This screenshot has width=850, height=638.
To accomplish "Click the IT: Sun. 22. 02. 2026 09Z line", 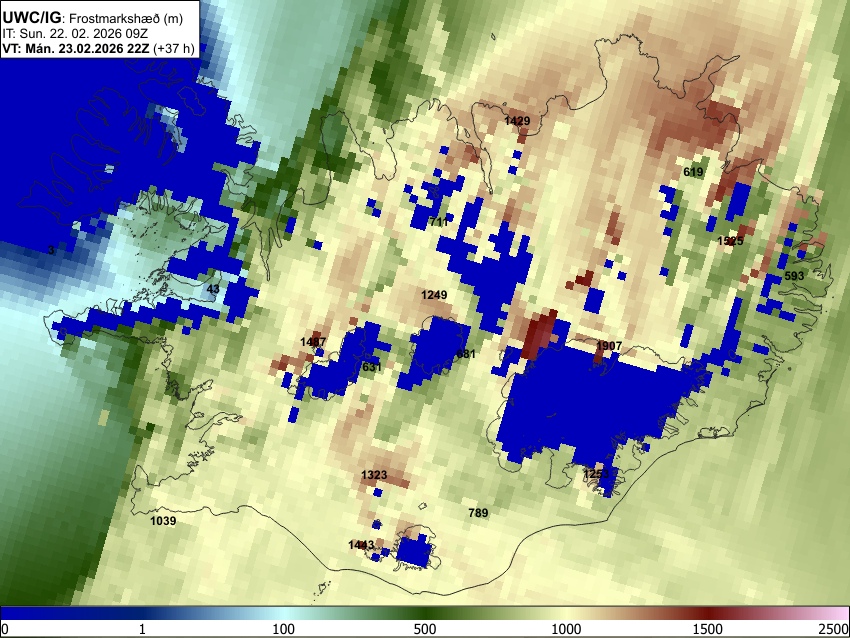I will click(x=75, y=34).
